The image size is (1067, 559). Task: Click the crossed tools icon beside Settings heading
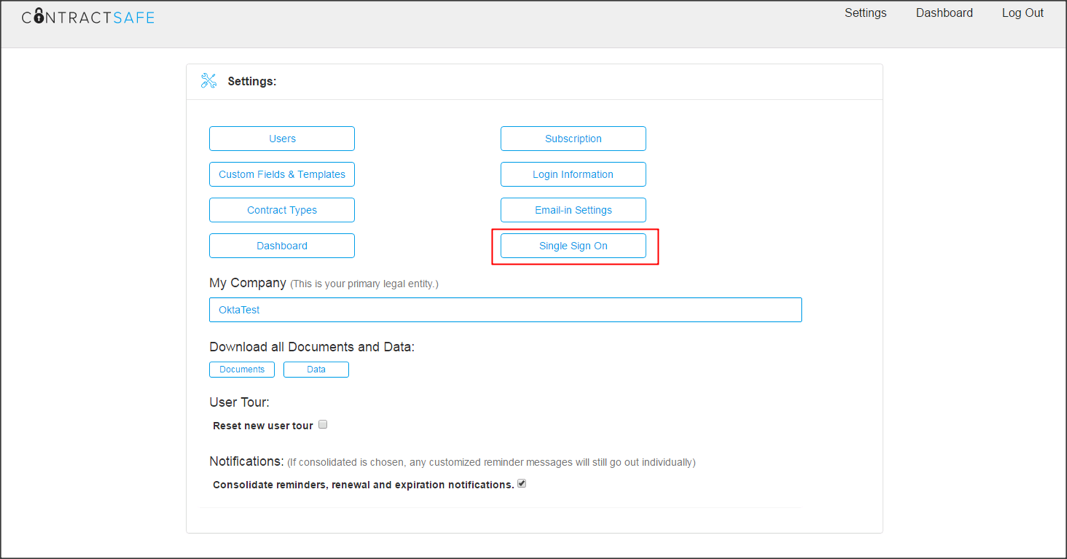(x=208, y=81)
